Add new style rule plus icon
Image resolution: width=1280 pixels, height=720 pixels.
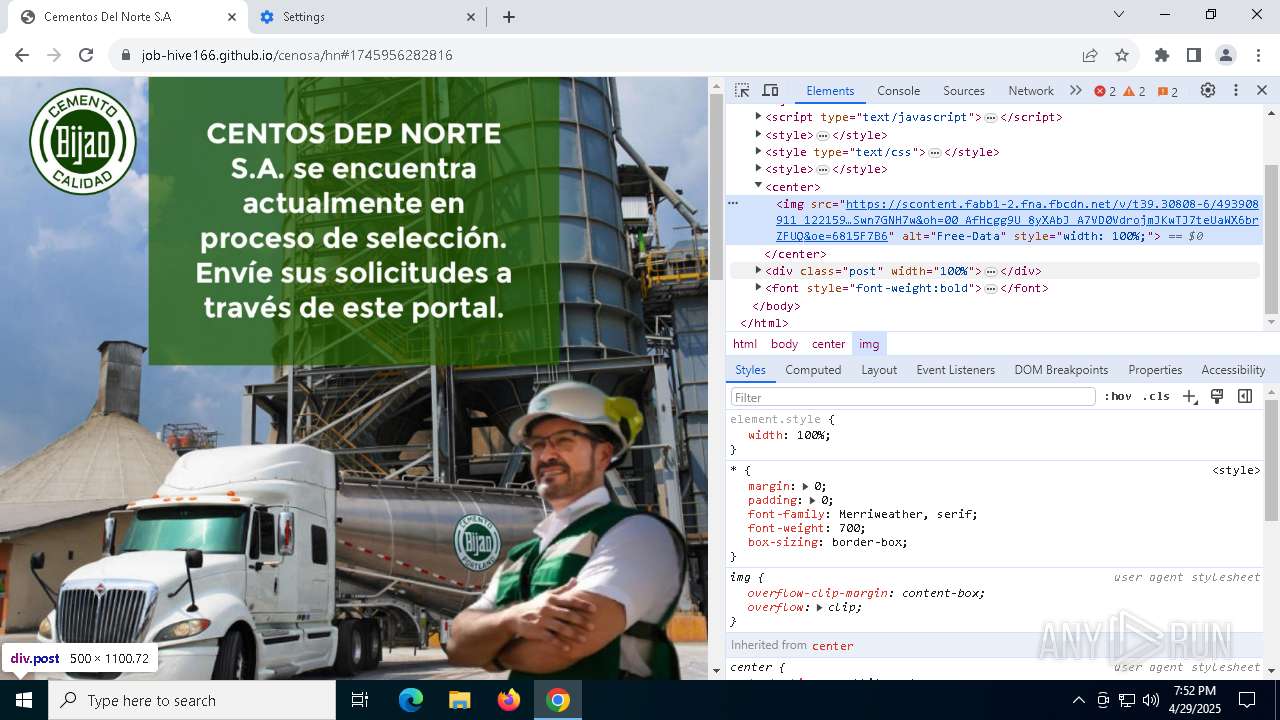tap(1189, 397)
